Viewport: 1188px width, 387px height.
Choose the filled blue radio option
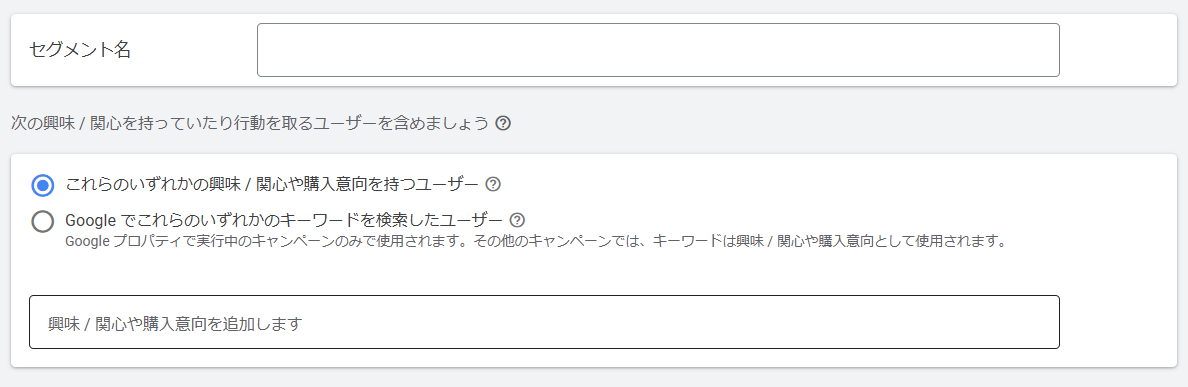(x=43, y=185)
